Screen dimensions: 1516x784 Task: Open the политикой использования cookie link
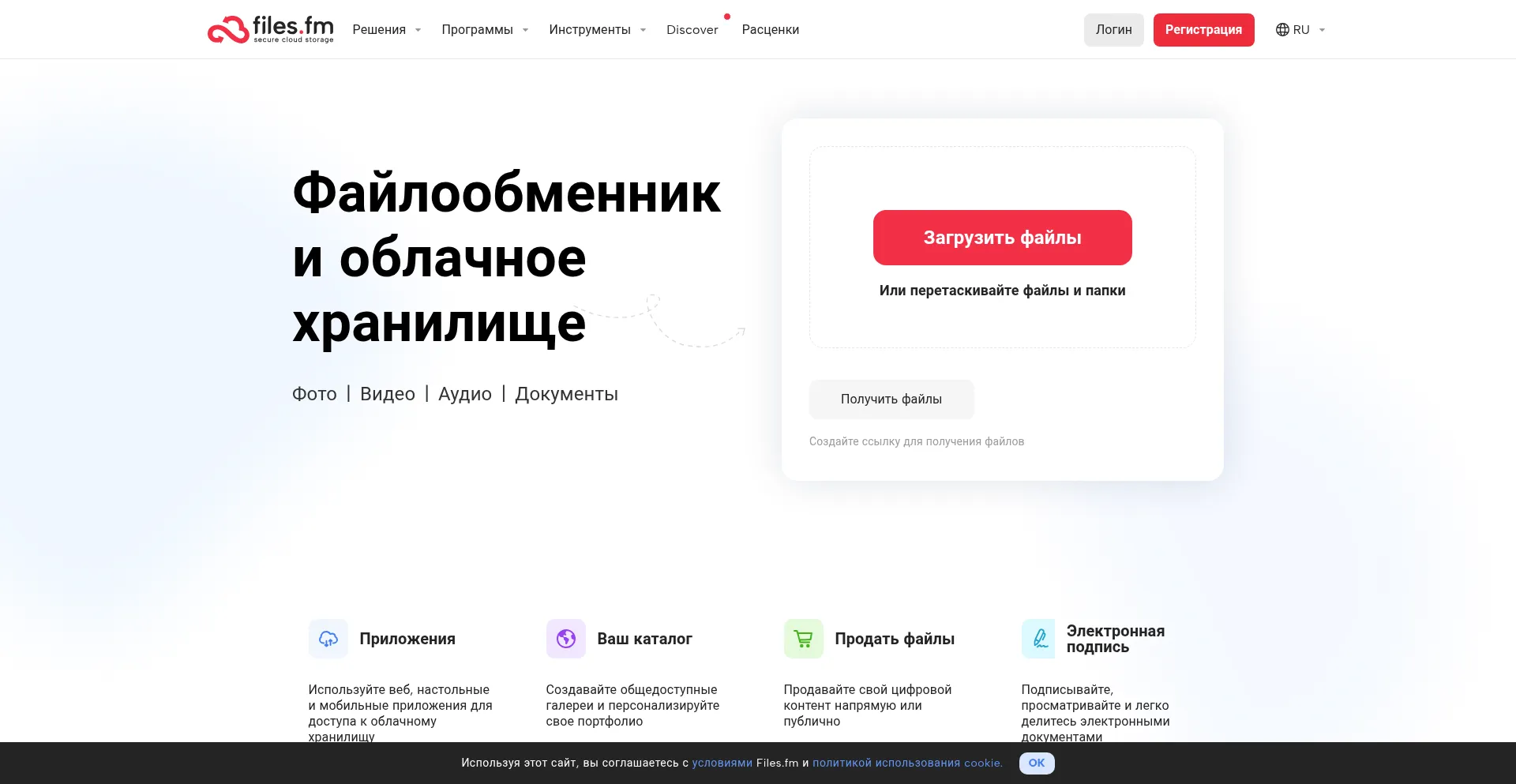pyautogui.click(x=907, y=763)
